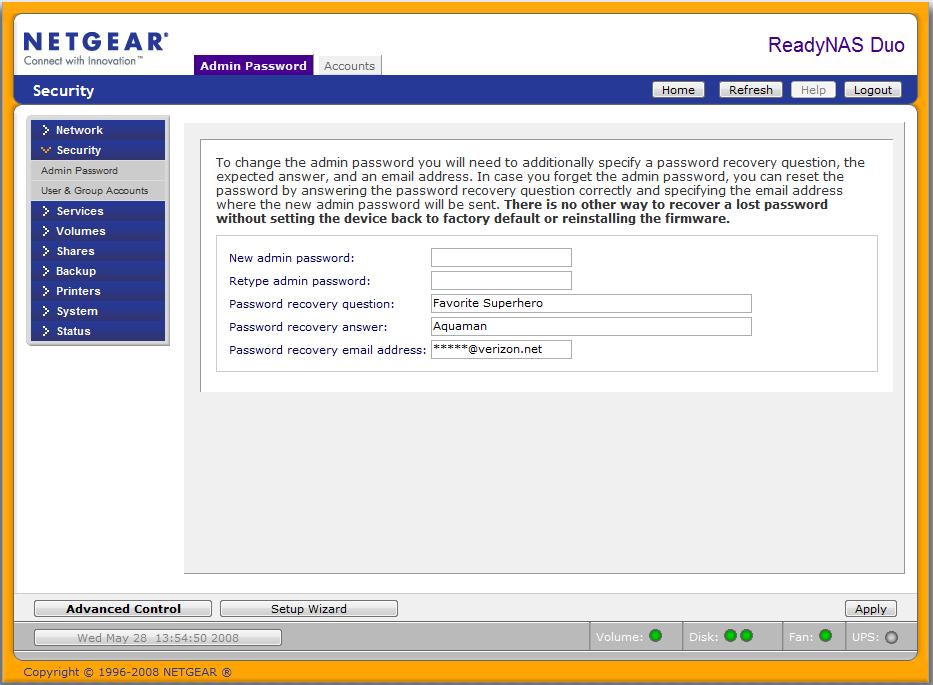Click the Password recovery answer field
The height and width of the screenshot is (685, 933).
[591, 326]
